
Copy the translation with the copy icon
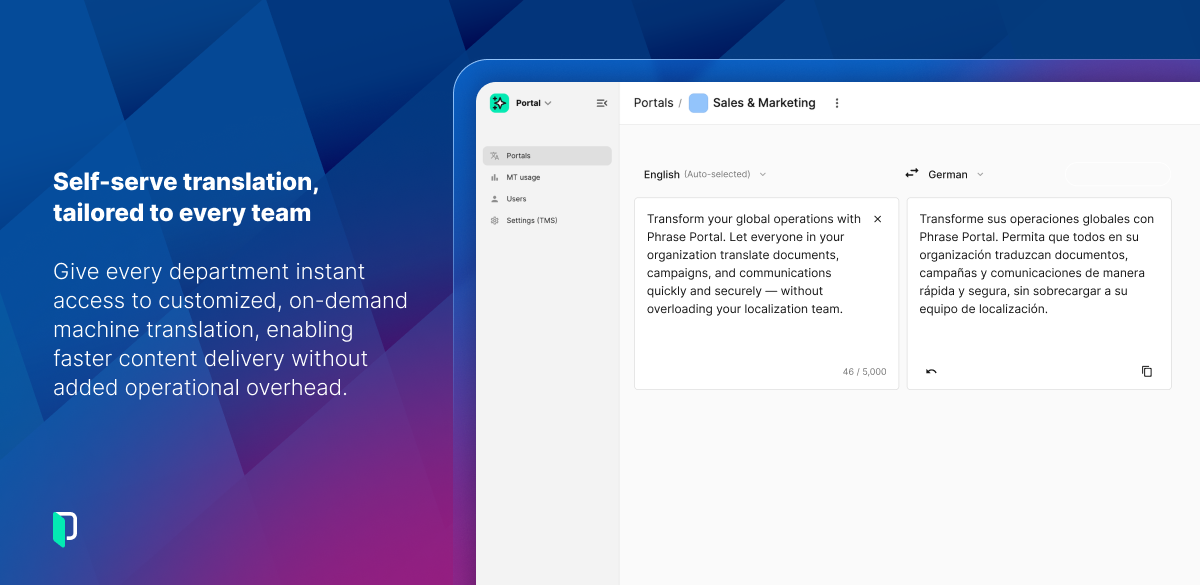tap(1147, 371)
